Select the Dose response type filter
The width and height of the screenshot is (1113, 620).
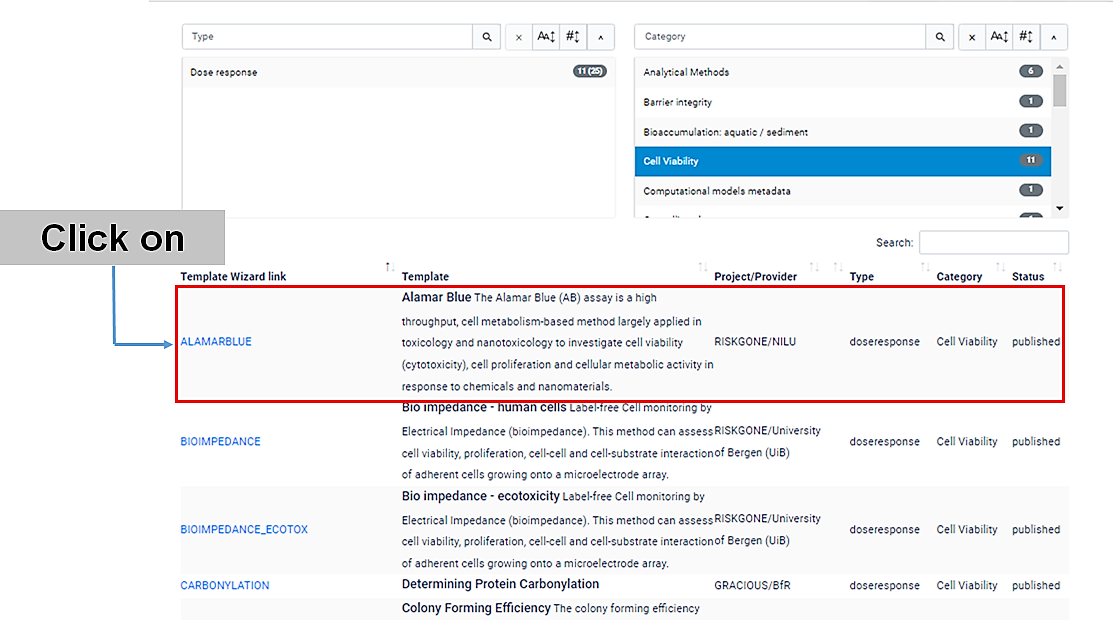224,73
